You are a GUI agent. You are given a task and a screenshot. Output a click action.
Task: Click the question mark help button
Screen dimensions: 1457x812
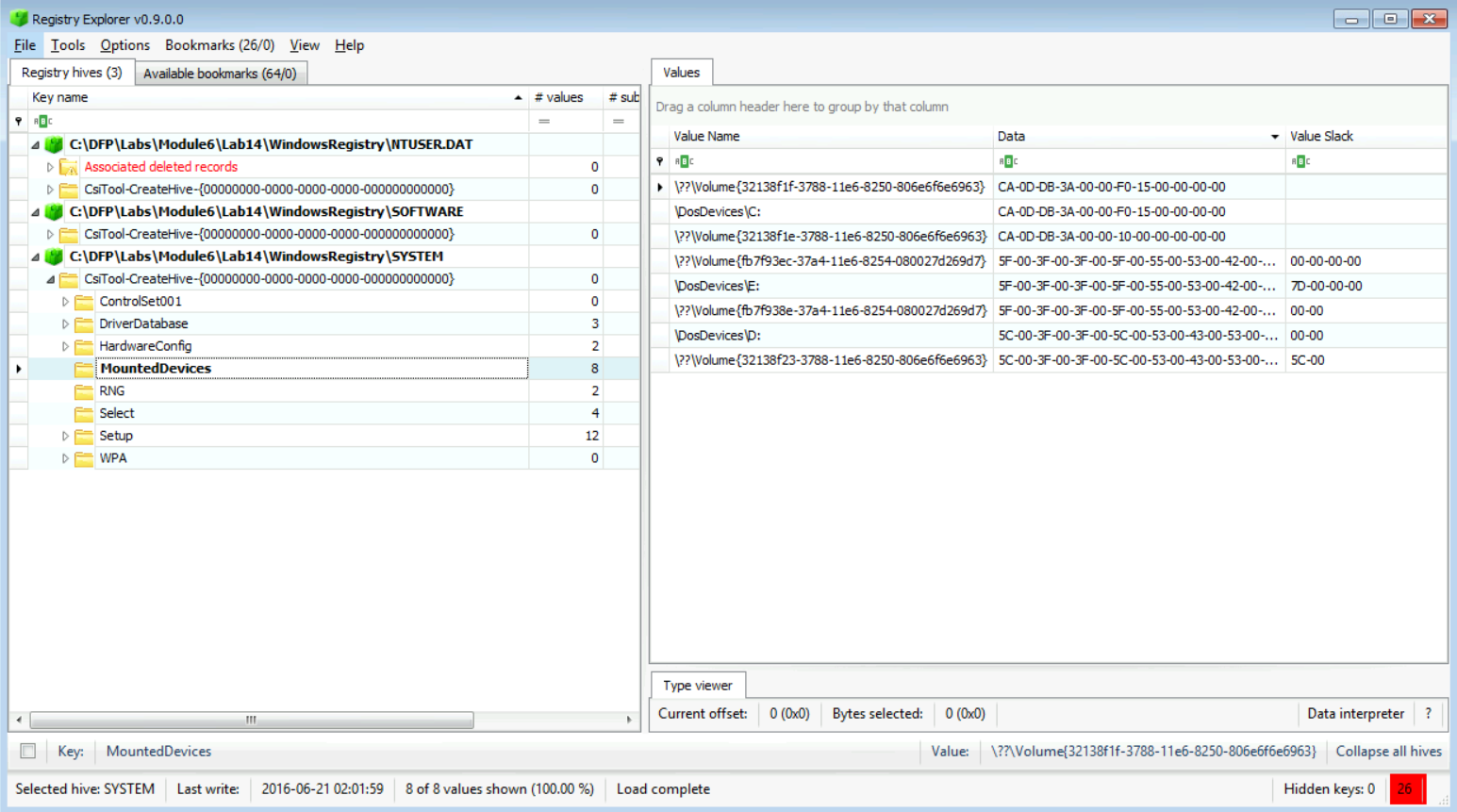(x=1429, y=714)
